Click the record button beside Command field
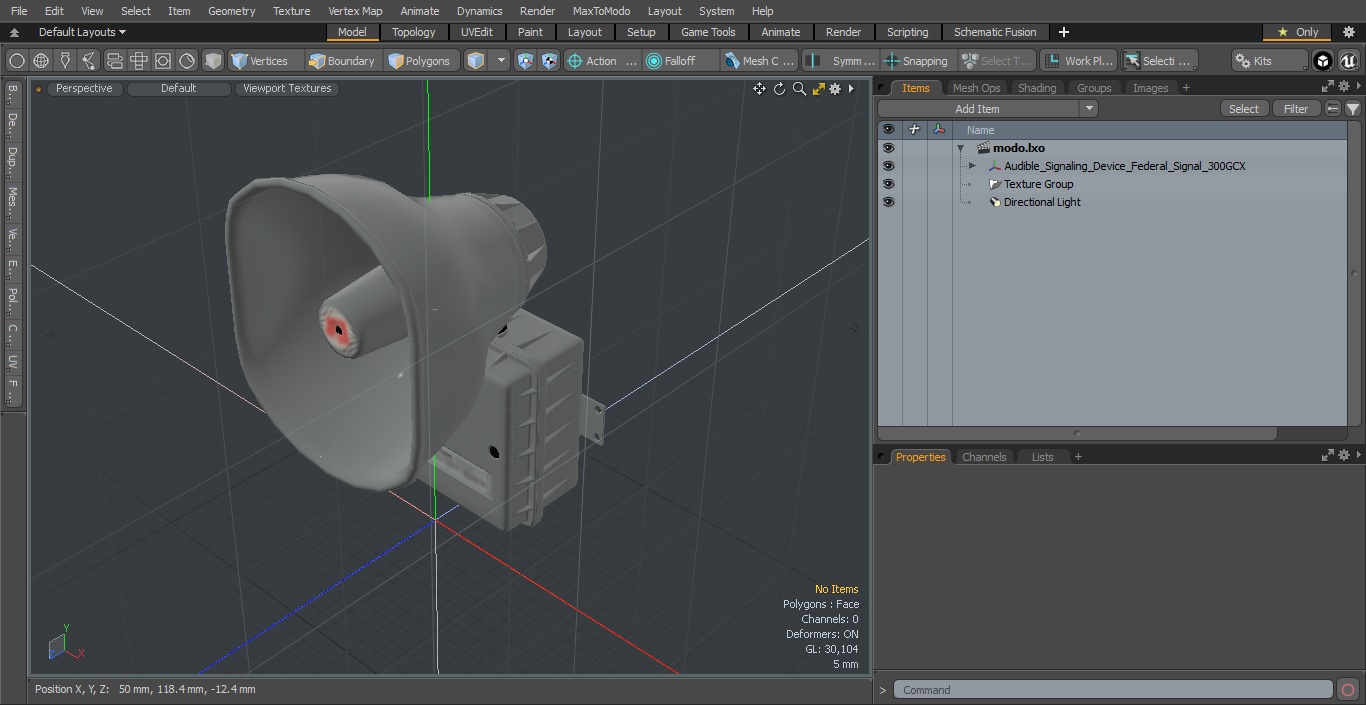 click(x=1348, y=690)
